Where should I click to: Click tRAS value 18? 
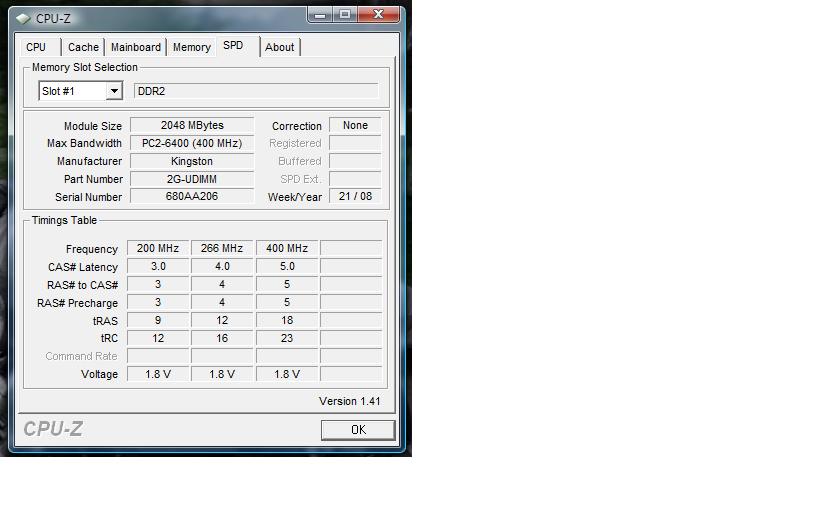pyautogui.click(x=287, y=320)
